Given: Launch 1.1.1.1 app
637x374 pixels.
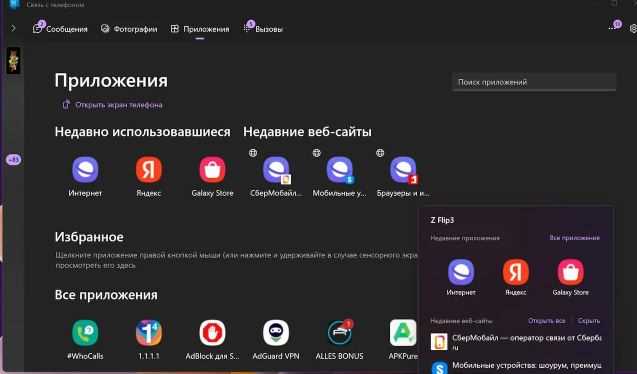Looking at the screenshot, I should click(x=149, y=340).
